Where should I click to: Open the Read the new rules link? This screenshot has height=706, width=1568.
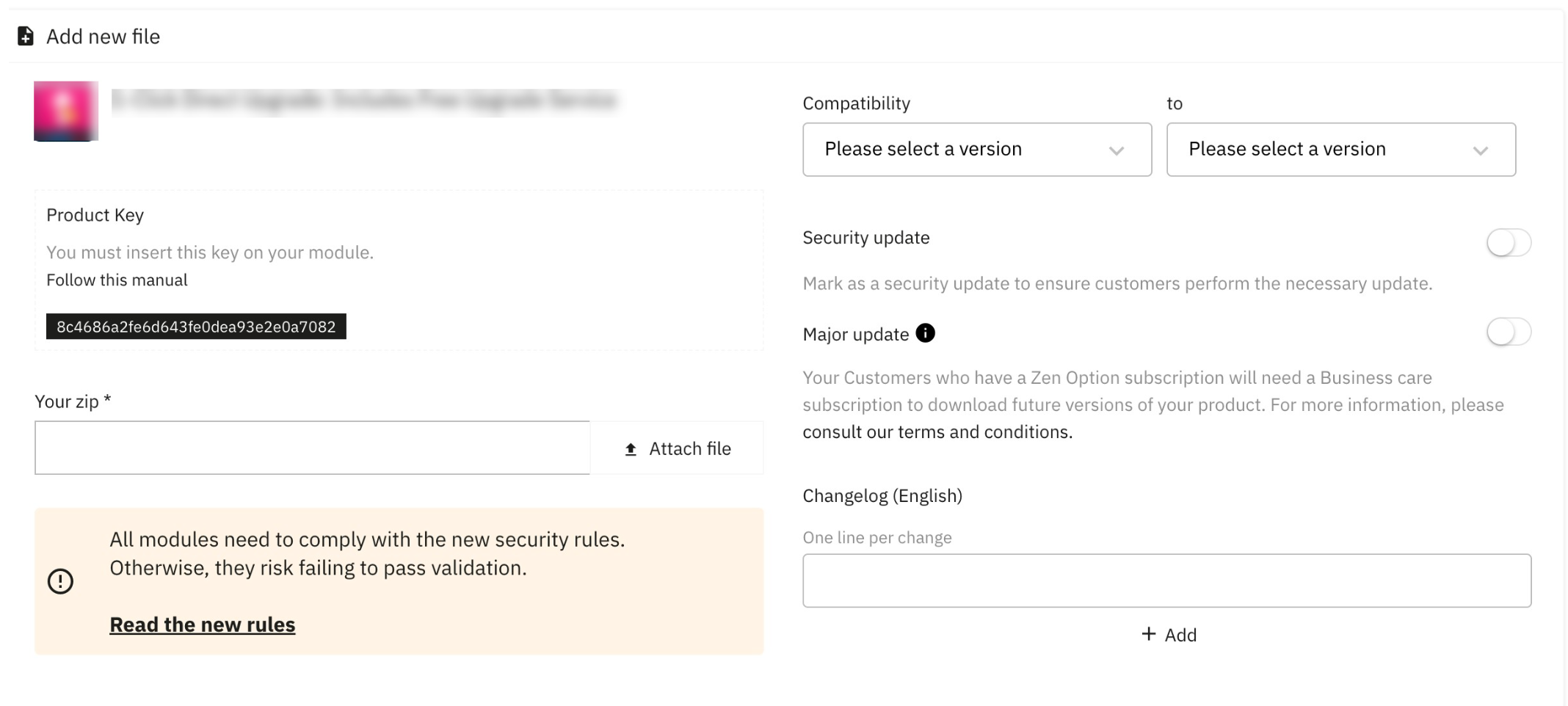tap(203, 625)
